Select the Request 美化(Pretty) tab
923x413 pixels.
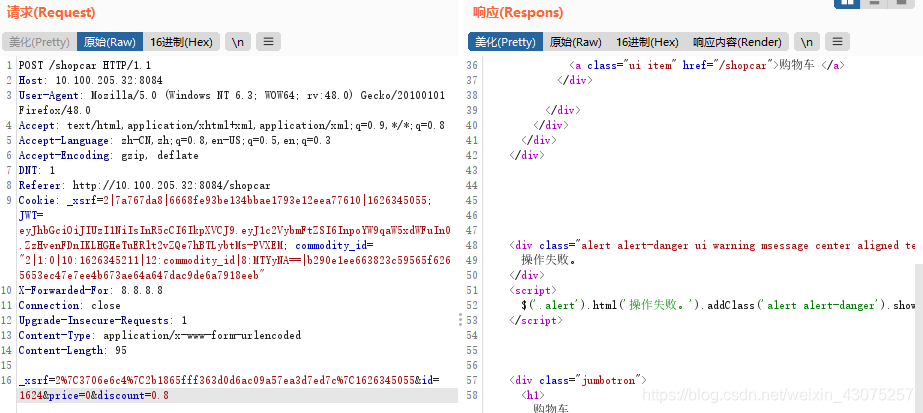[39, 42]
